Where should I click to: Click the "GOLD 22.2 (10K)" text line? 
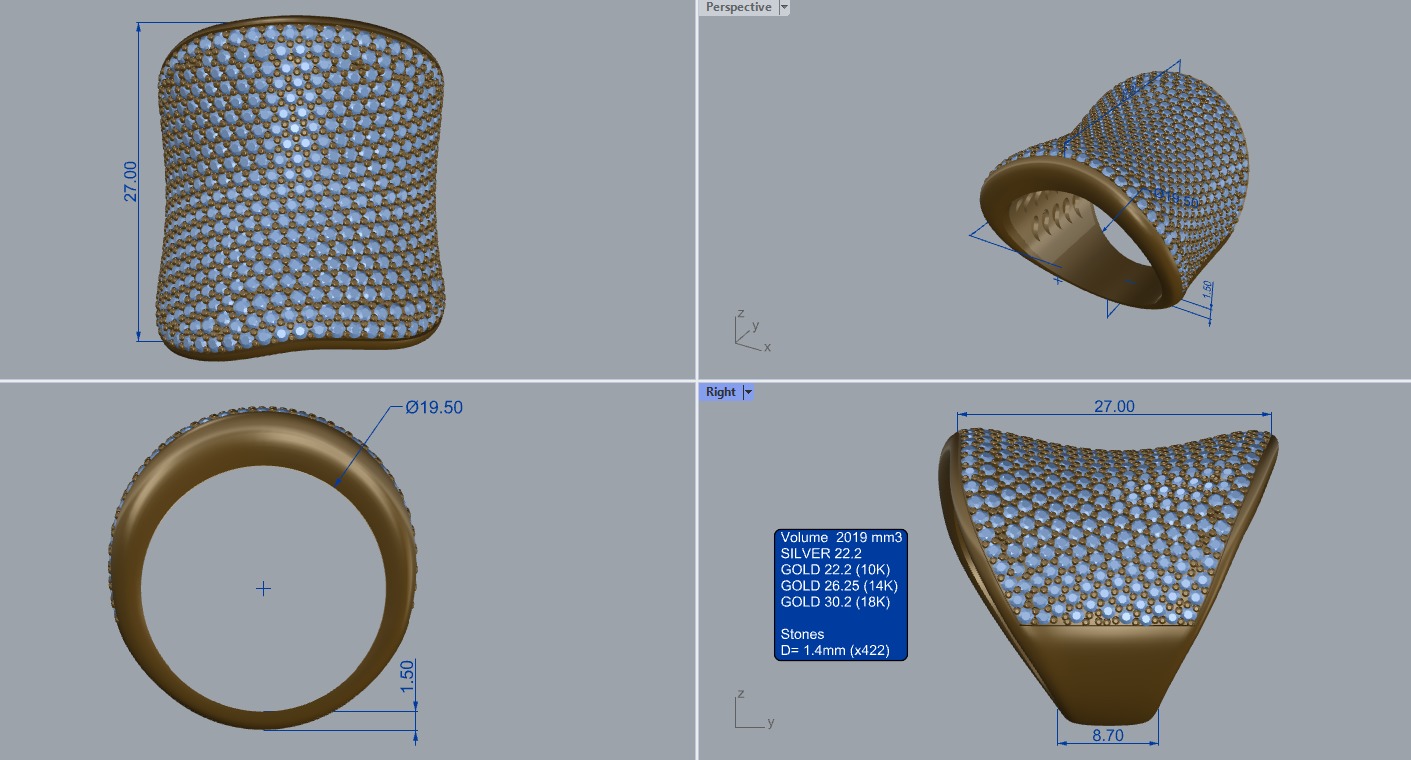click(835, 570)
